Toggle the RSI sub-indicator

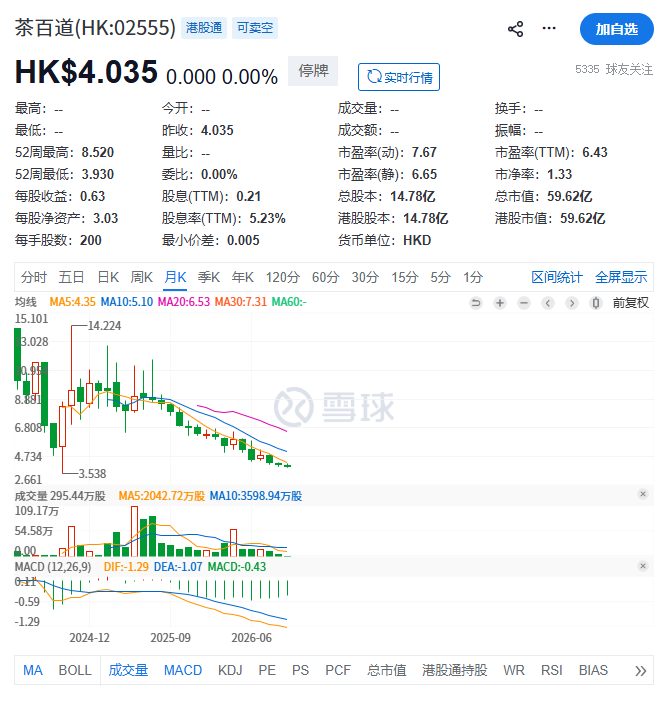click(x=552, y=670)
